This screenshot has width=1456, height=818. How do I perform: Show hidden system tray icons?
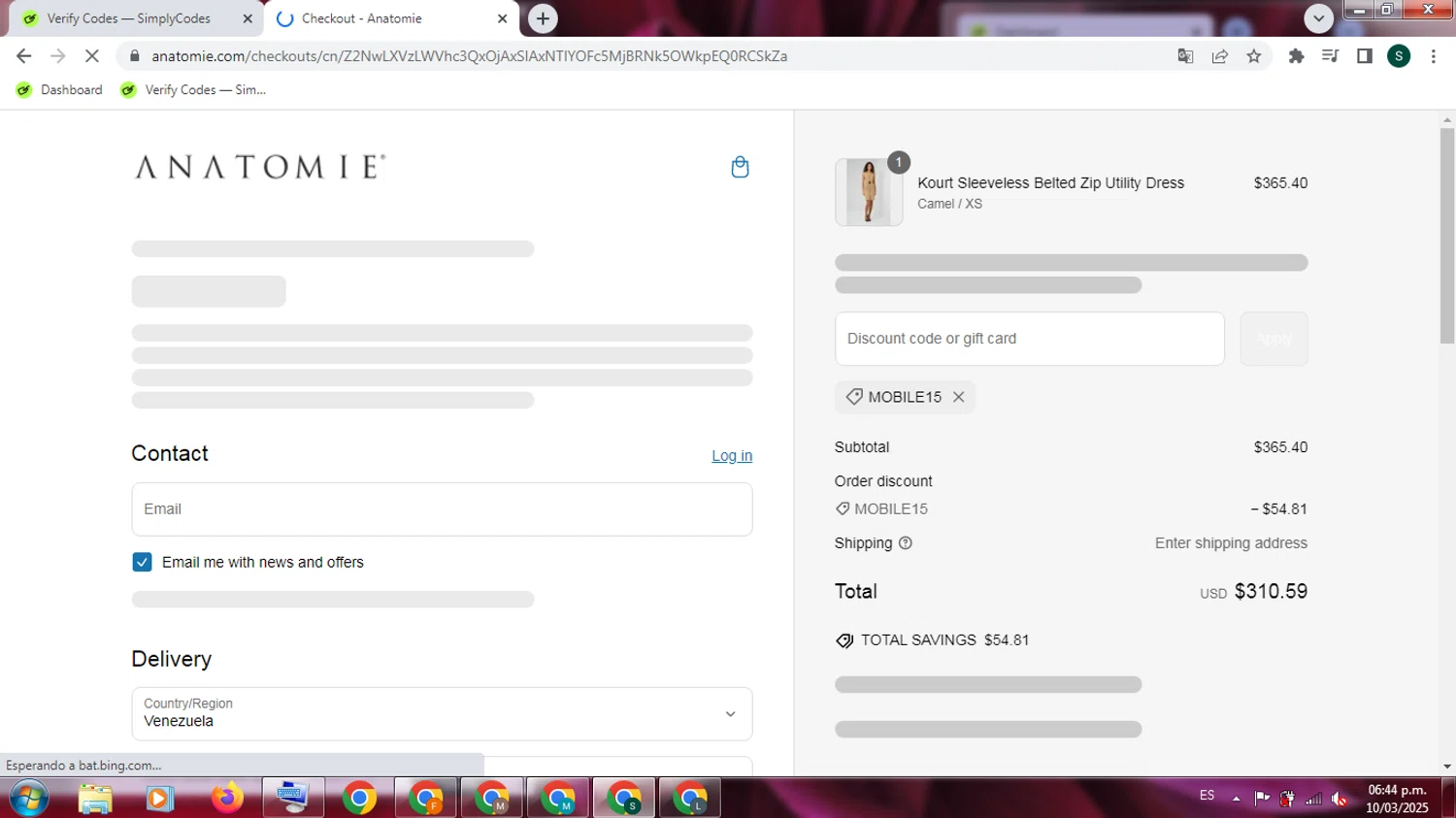(x=1236, y=799)
